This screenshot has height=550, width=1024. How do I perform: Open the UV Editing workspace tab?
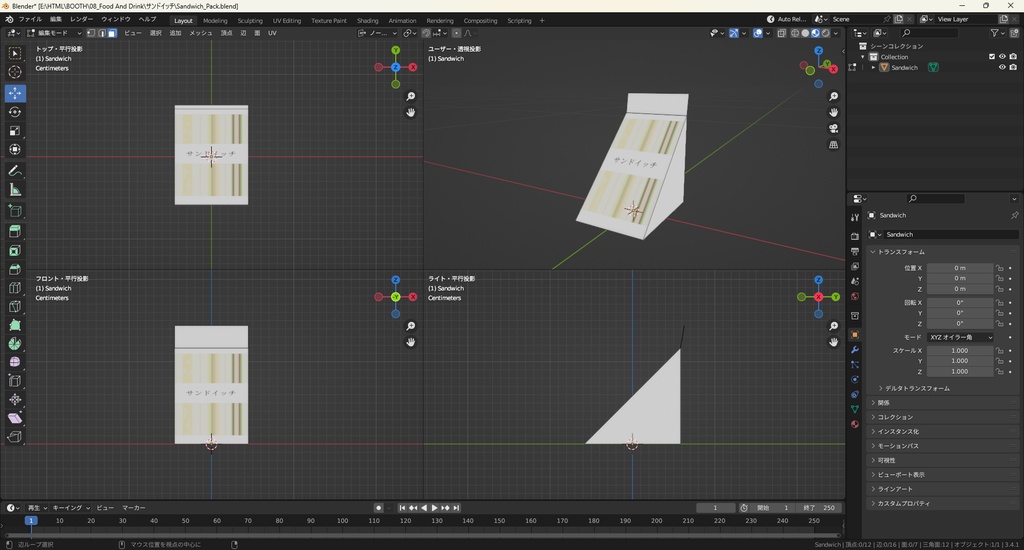pyautogui.click(x=285, y=20)
